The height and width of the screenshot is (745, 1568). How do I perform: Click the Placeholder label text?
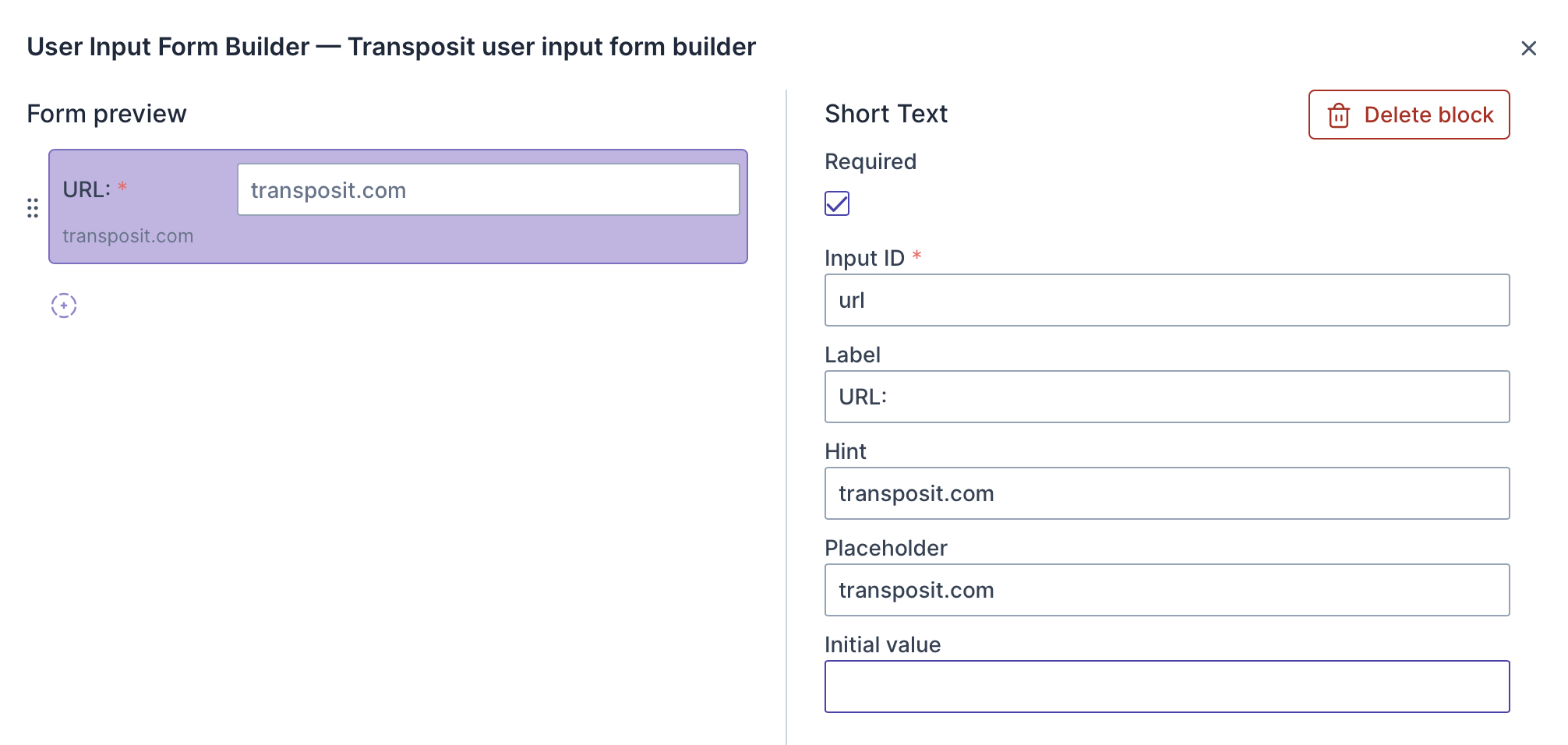886,548
